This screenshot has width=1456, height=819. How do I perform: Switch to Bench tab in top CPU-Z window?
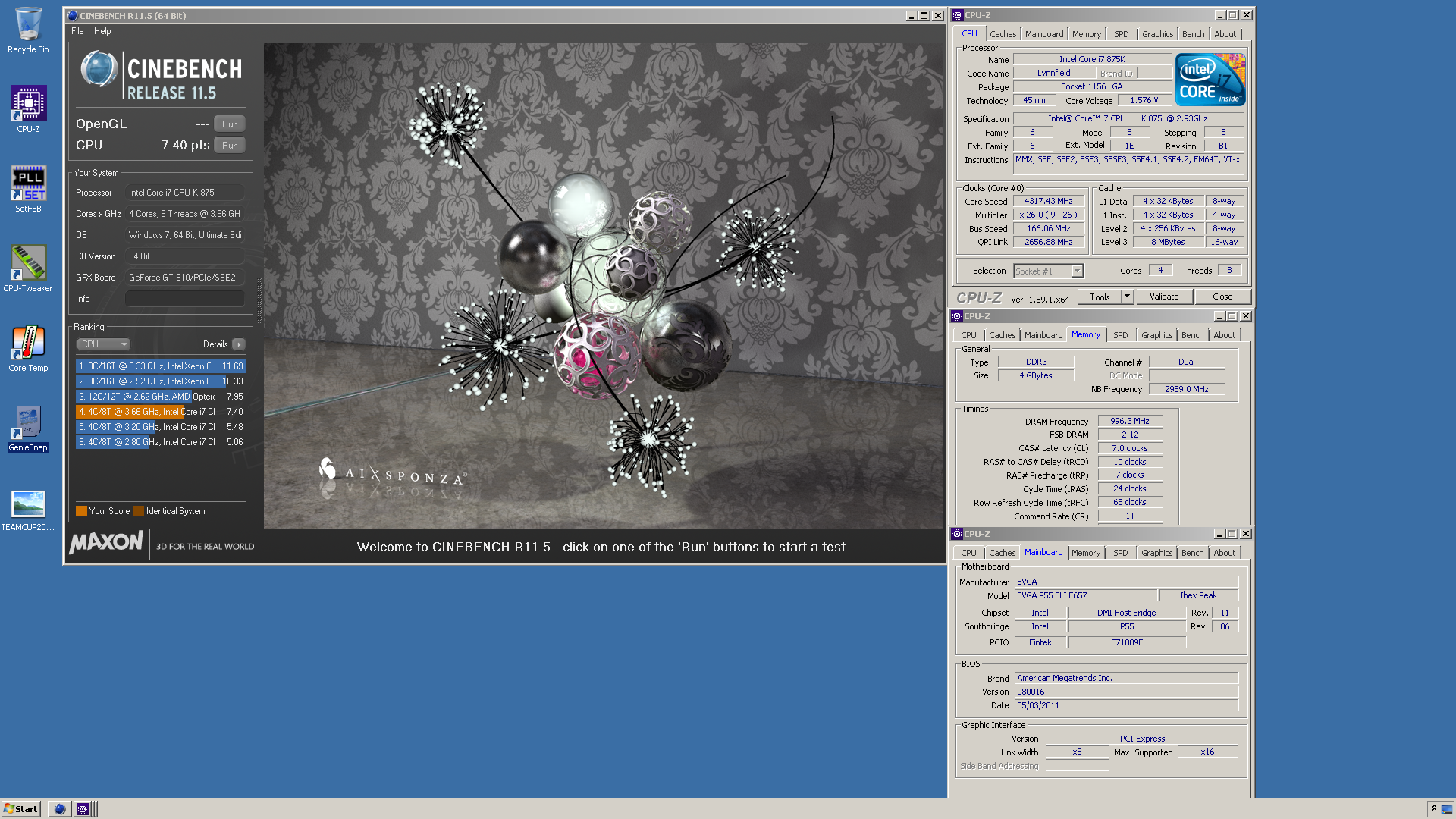pyautogui.click(x=1193, y=34)
